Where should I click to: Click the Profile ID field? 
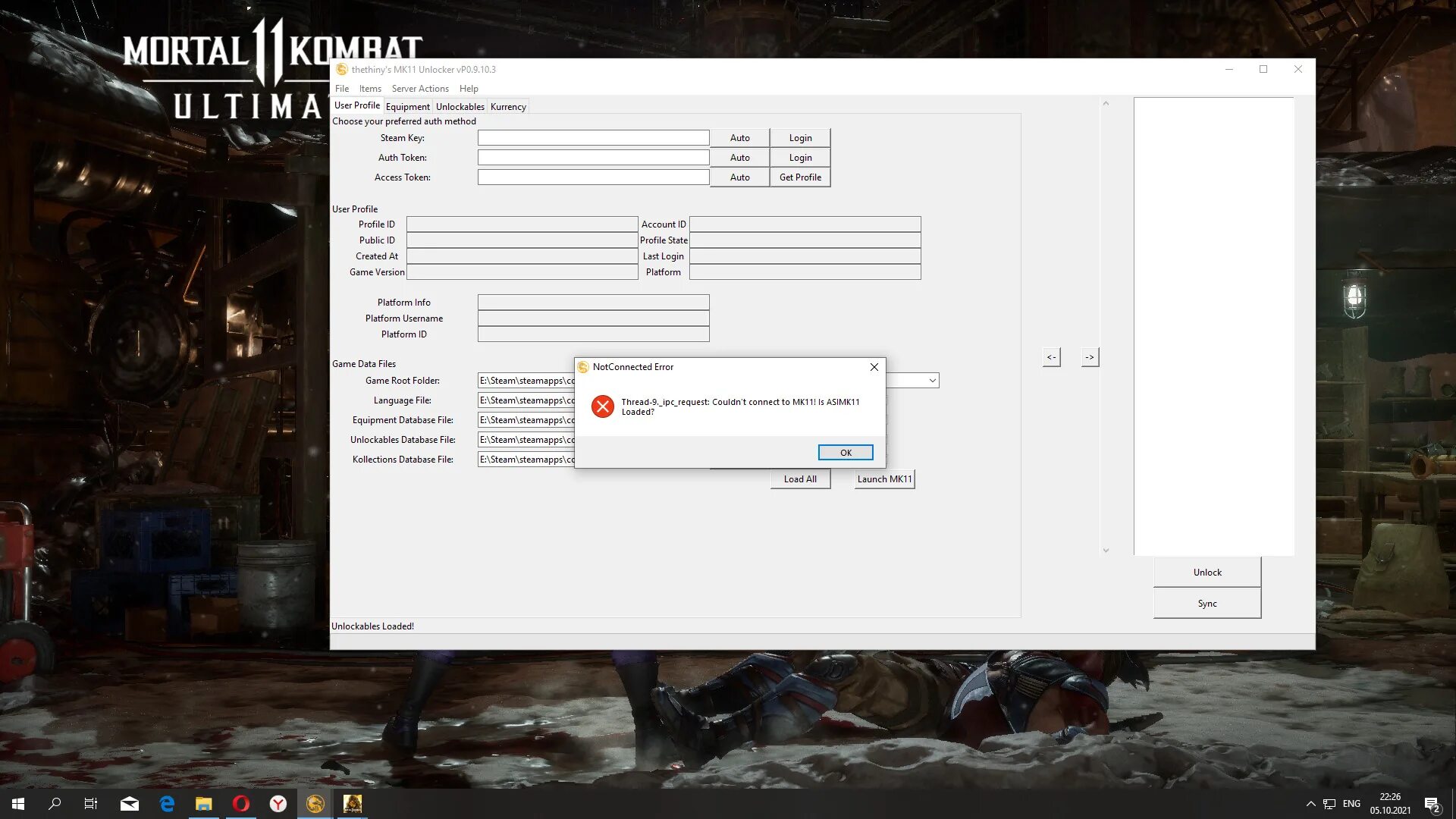tap(522, 224)
